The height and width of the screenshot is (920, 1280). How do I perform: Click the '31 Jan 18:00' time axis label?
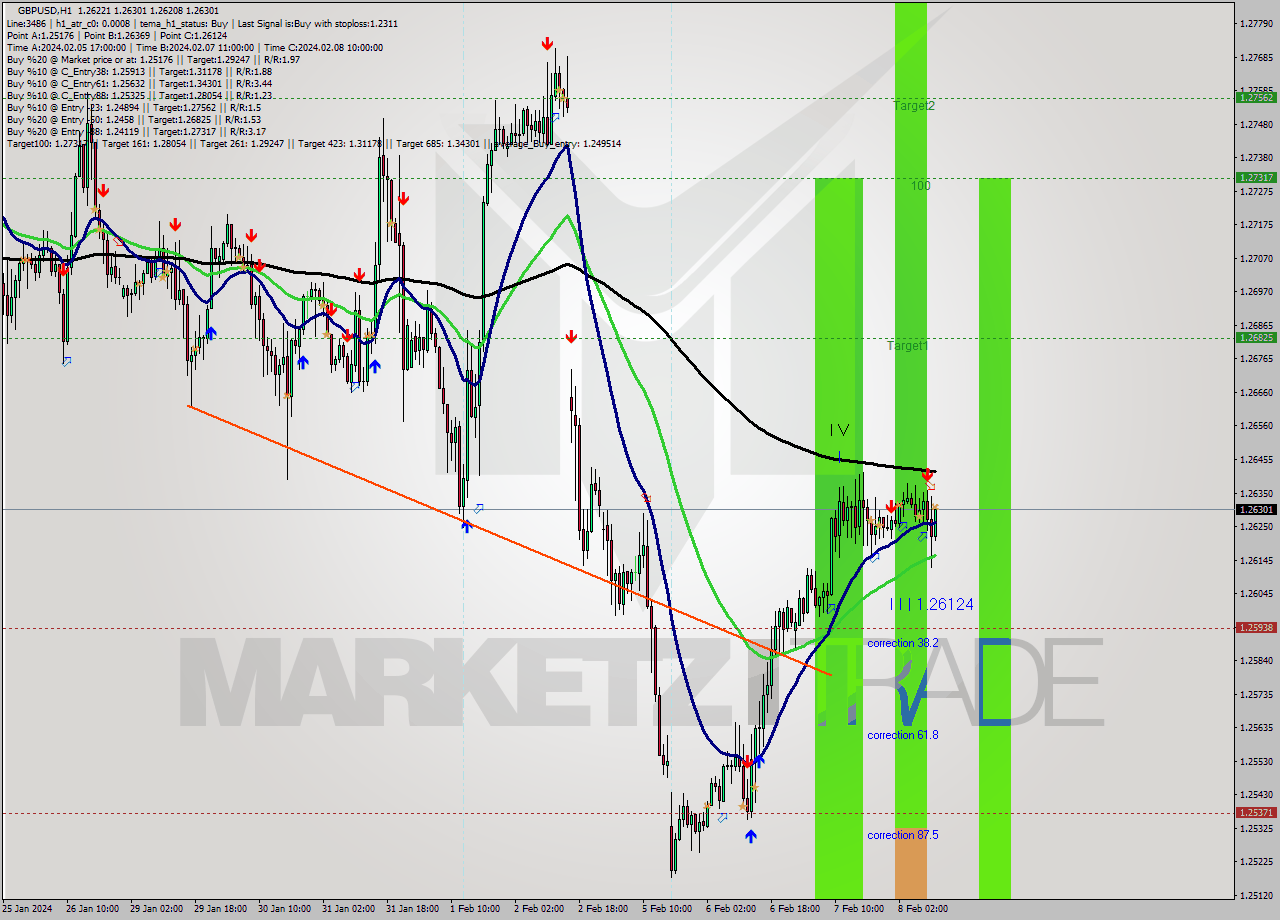coord(412,909)
